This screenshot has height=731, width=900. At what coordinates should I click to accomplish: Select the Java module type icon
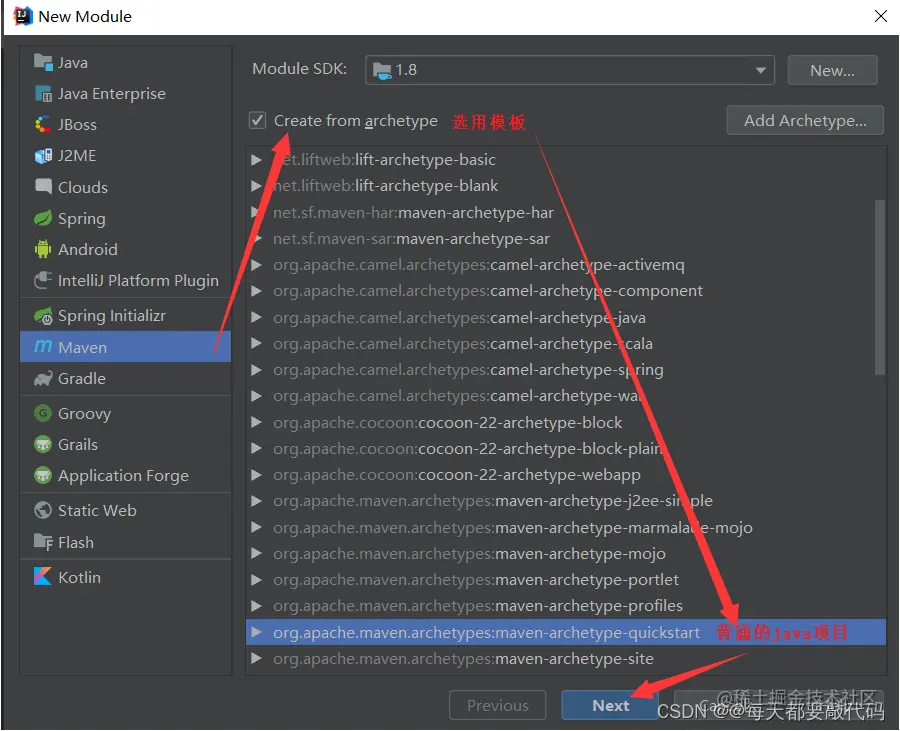(43, 61)
